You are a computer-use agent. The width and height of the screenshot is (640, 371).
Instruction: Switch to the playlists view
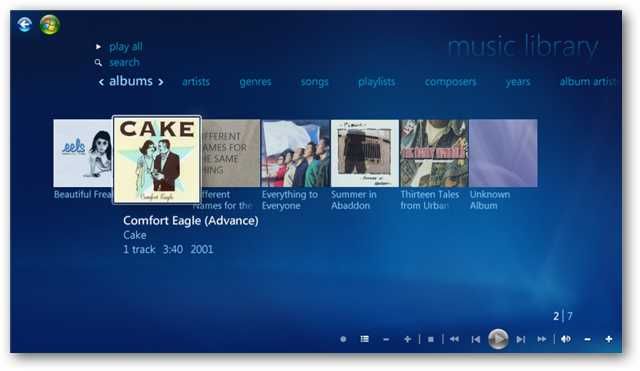coord(377,82)
